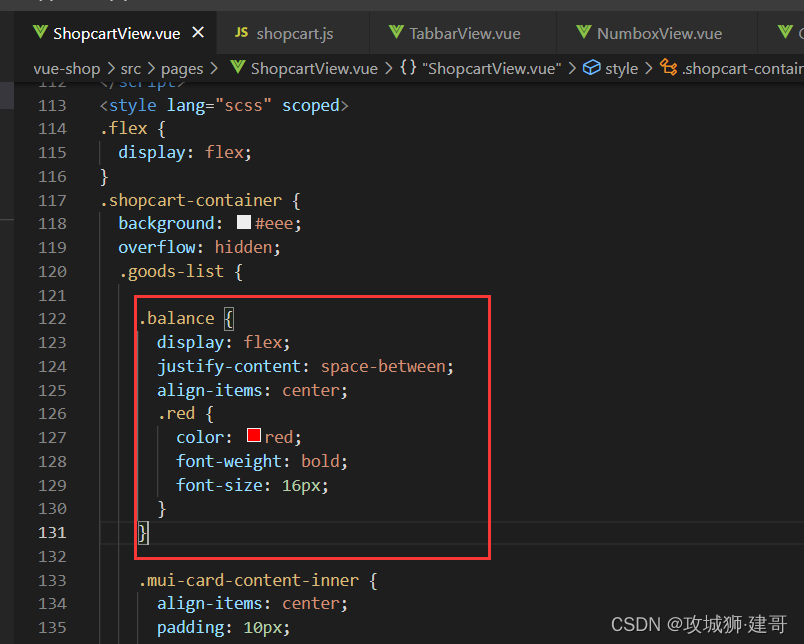Click the align-items property on line 125

pos(210,391)
